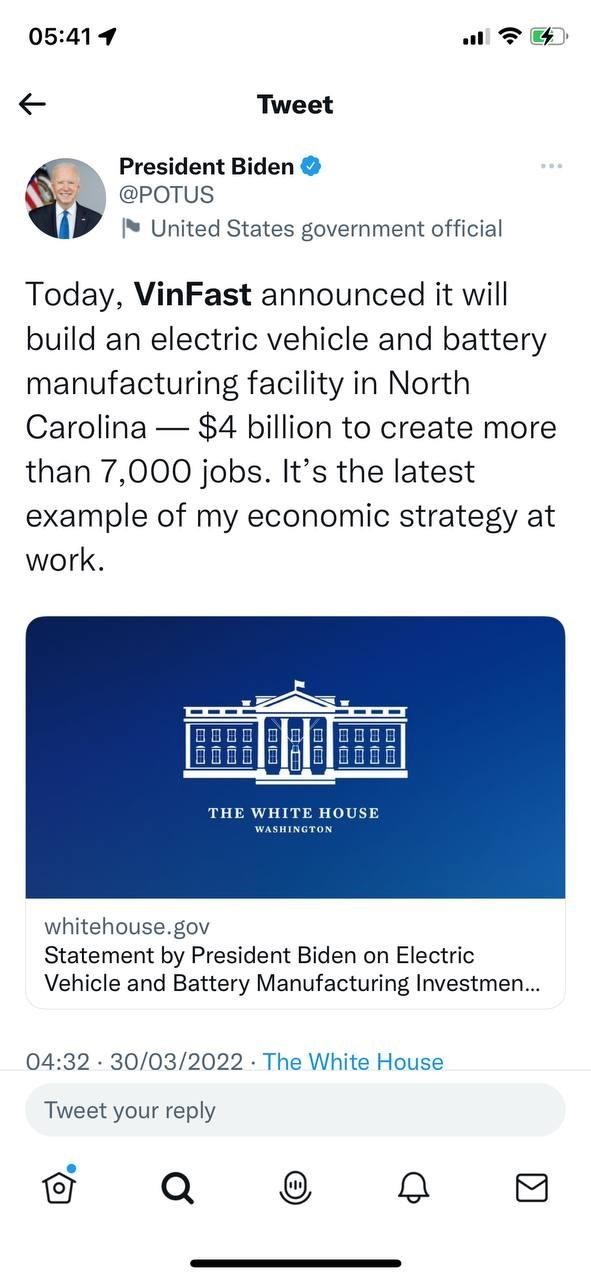591x1280 pixels.
Task: Select the Search magnifier icon
Action: [x=176, y=1187]
